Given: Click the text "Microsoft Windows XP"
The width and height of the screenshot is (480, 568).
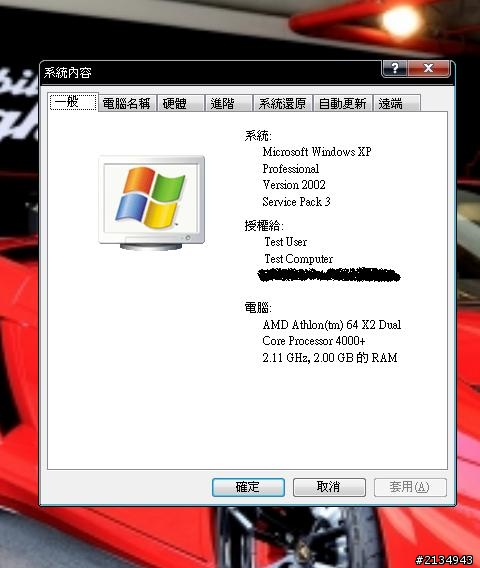Looking at the screenshot, I should 317,151.
